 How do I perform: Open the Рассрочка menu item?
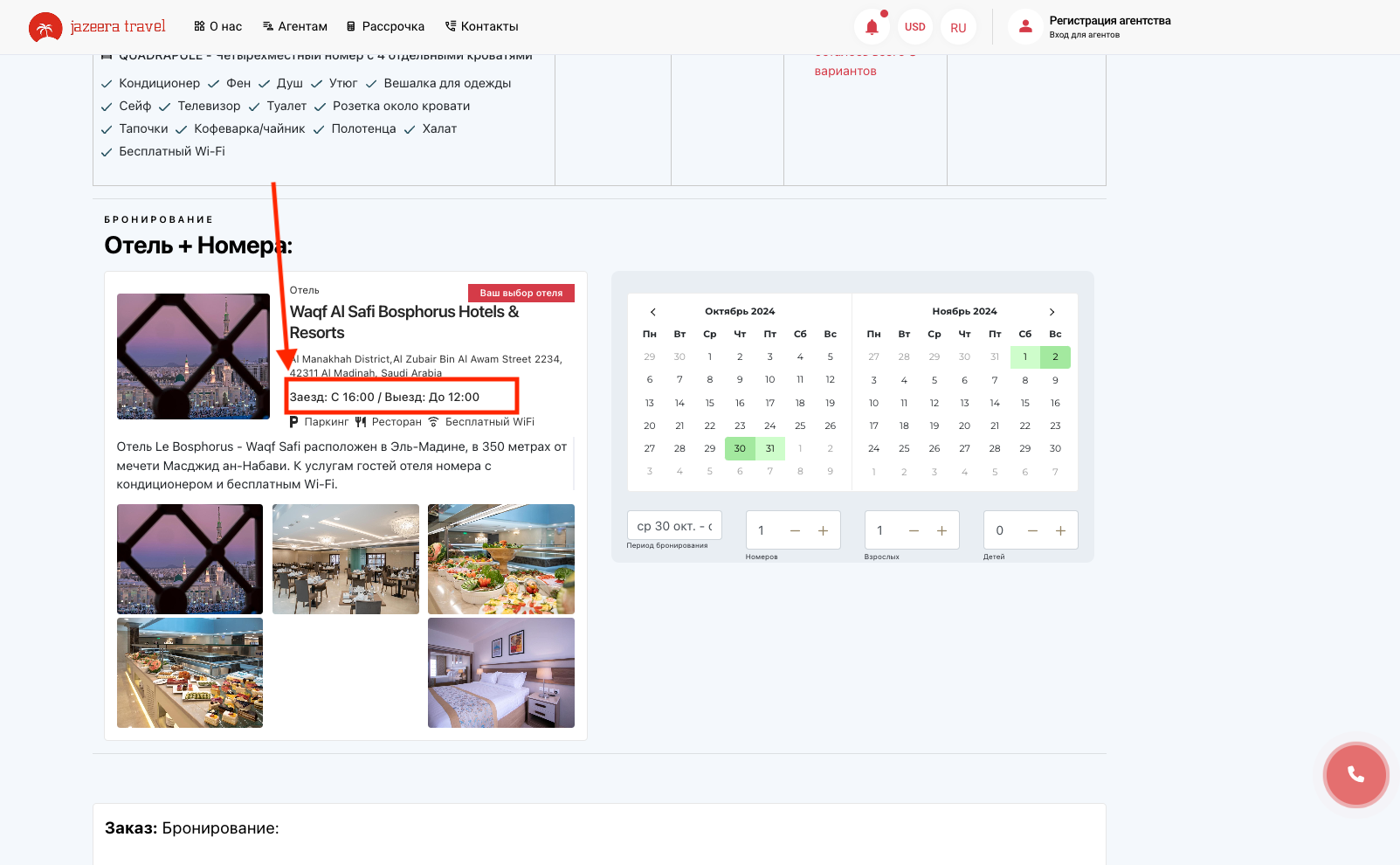point(385,26)
